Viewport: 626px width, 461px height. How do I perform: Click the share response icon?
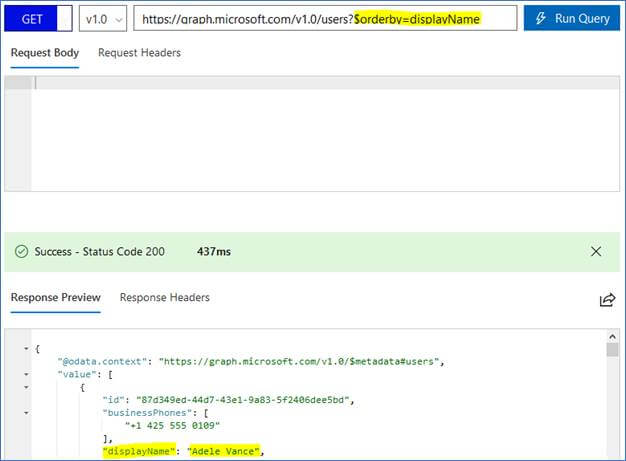point(606,299)
